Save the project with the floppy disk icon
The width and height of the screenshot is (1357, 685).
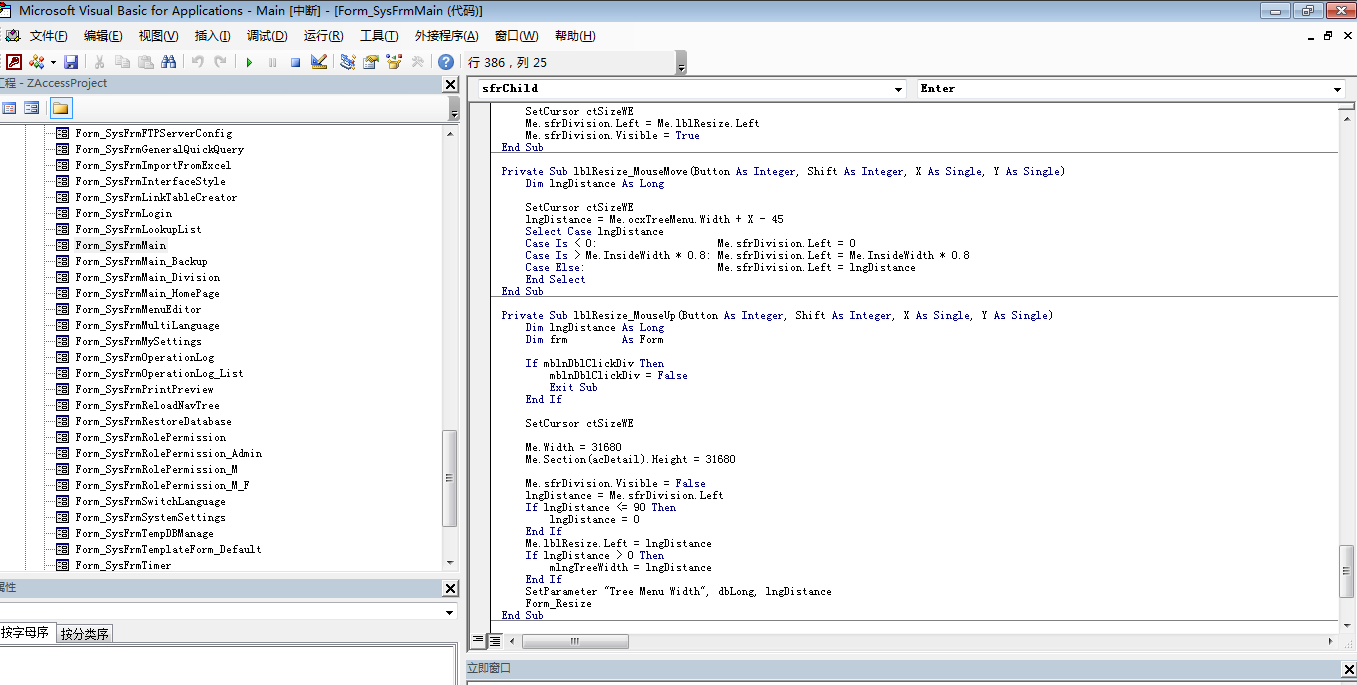71,62
